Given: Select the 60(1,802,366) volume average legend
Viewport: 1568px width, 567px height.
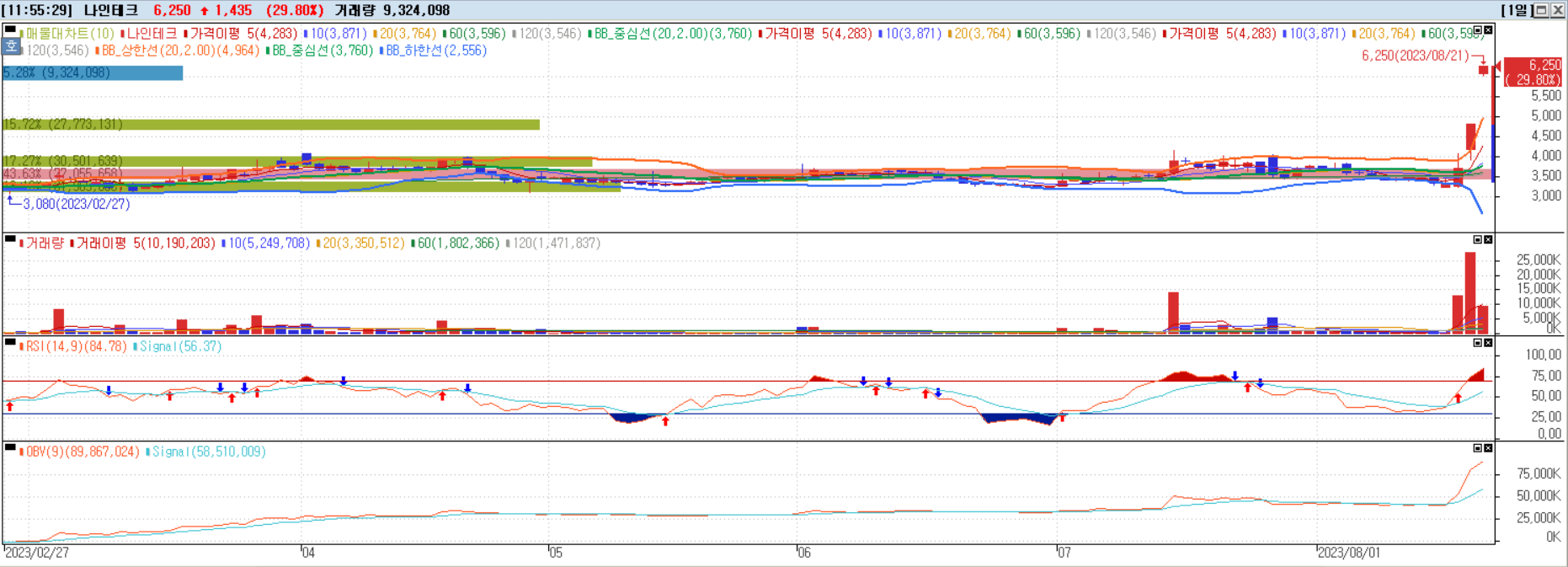Looking at the screenshot, I should pyautogui.click(x=456, y=243).
